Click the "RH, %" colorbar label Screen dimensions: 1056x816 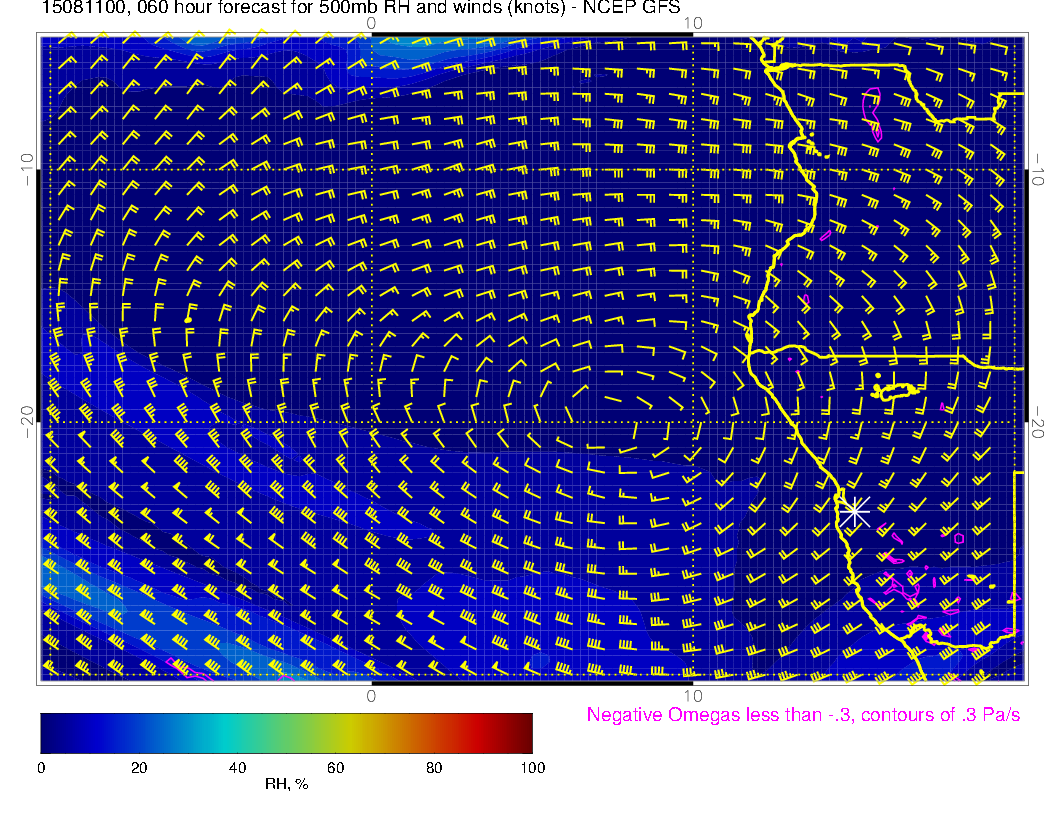point(286,785)
